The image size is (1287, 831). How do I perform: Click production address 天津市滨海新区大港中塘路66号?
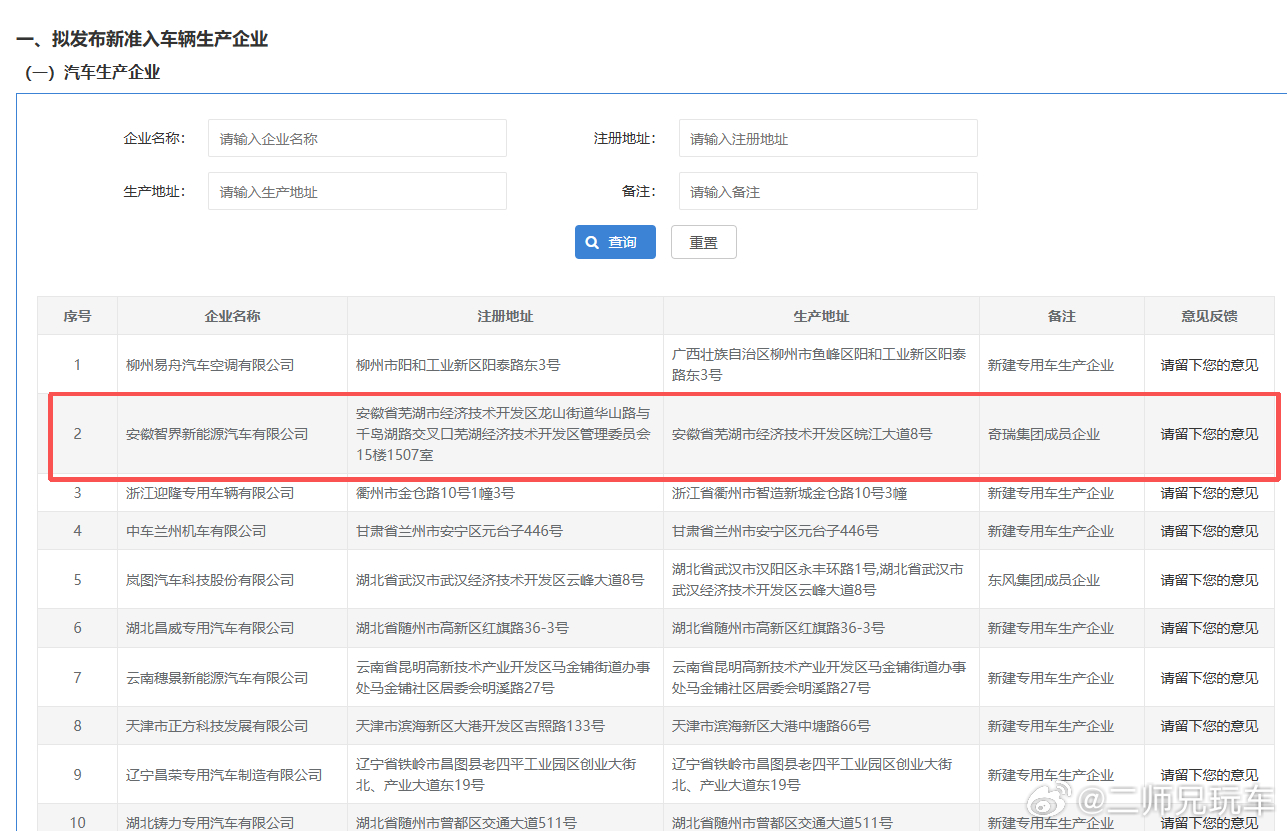click(x=771, y=726)
